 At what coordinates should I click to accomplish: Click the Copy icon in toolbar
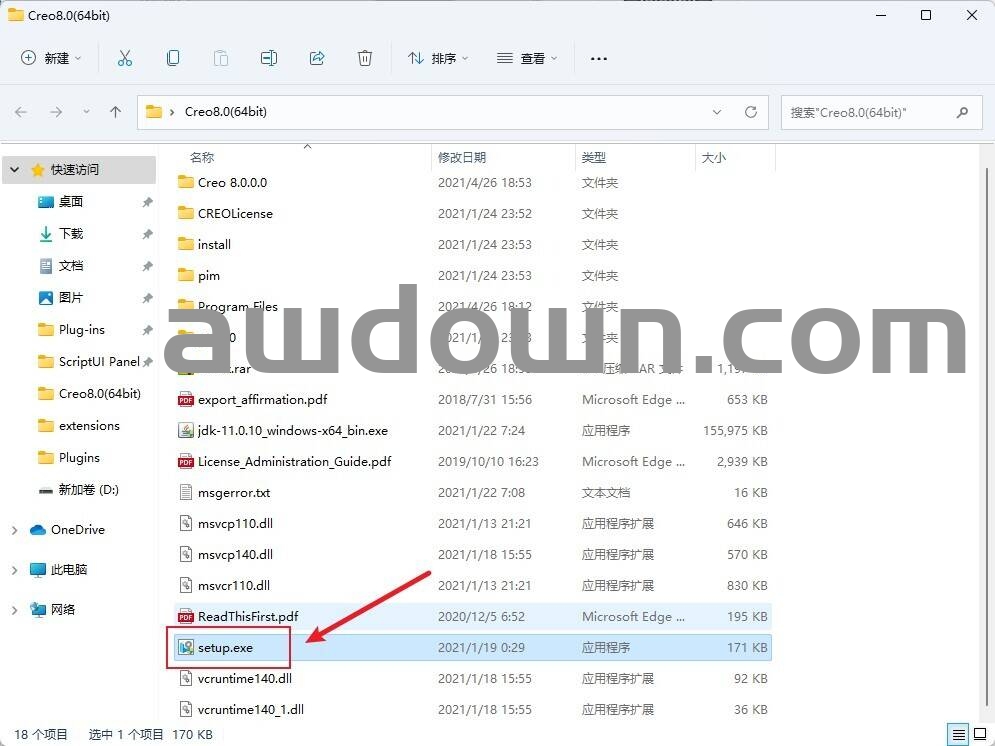point(173,58)
